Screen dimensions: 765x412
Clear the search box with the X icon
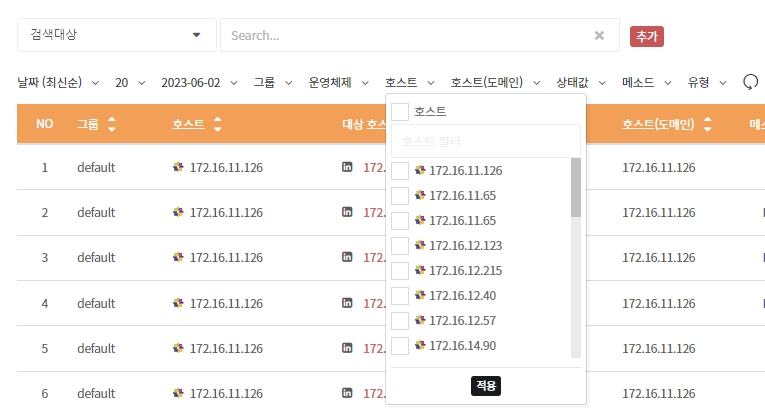click(x=599, y=35)
